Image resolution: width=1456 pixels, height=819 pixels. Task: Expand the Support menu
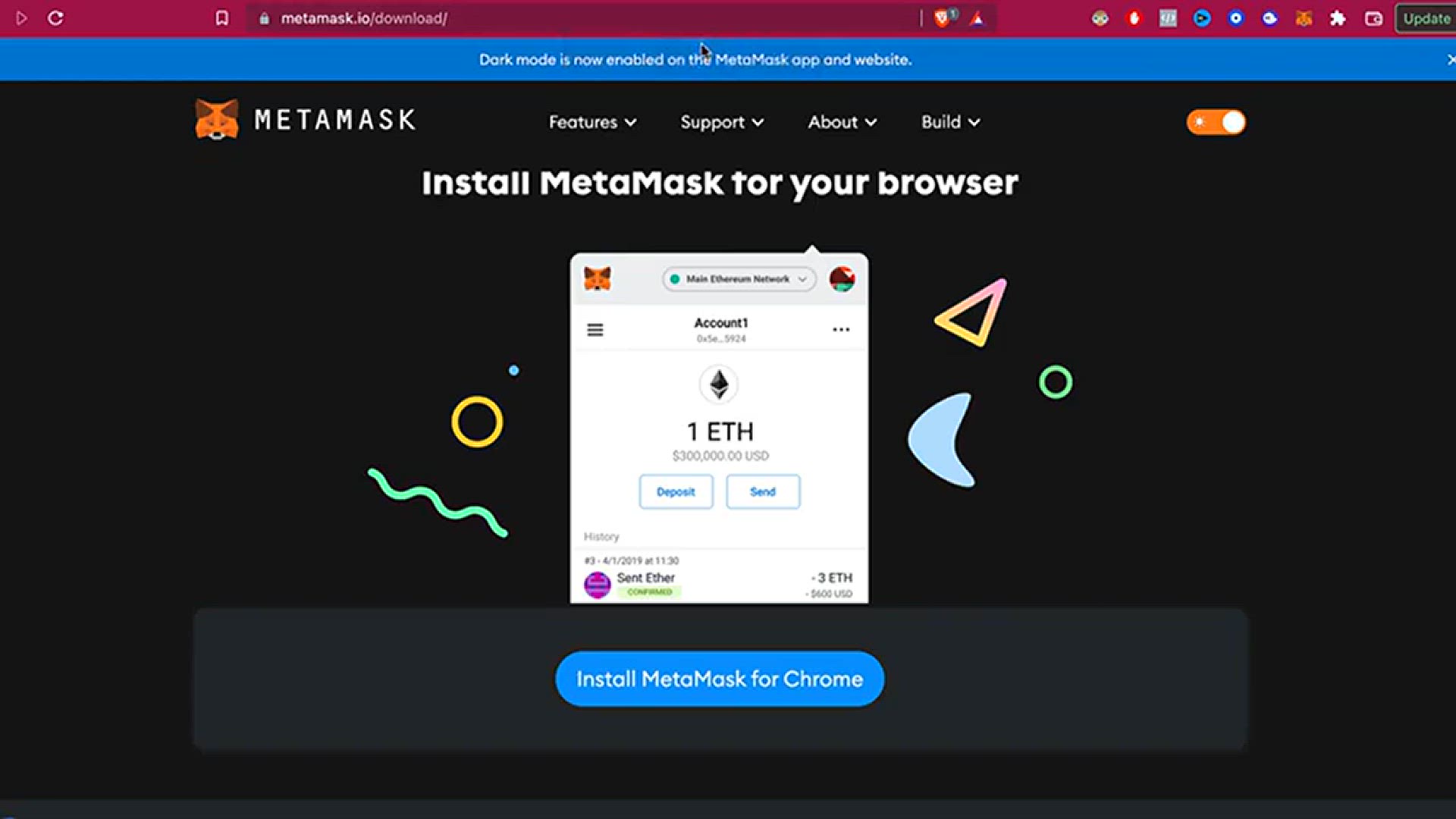click(x=722, y=122)
